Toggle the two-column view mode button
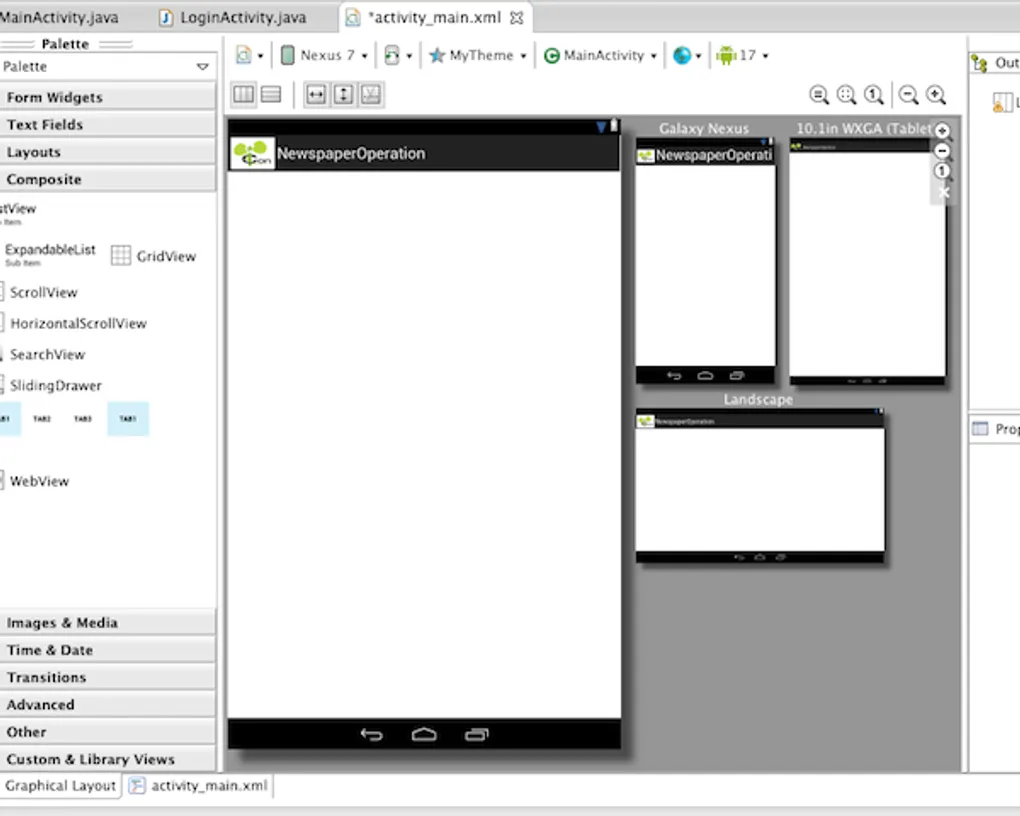Viewport: 1020px width, 816px height. [x=243, y=95]
